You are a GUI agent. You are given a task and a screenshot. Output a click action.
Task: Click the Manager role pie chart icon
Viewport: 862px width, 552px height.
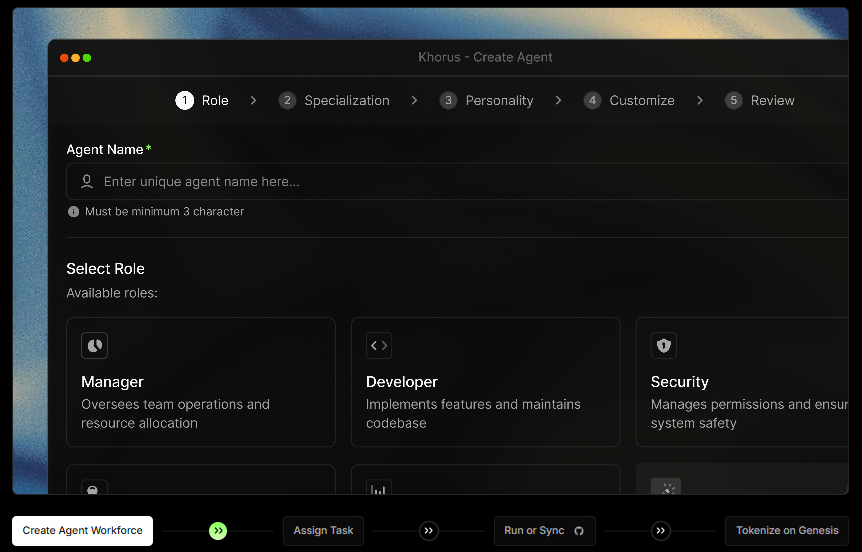[x=94, y=346]
